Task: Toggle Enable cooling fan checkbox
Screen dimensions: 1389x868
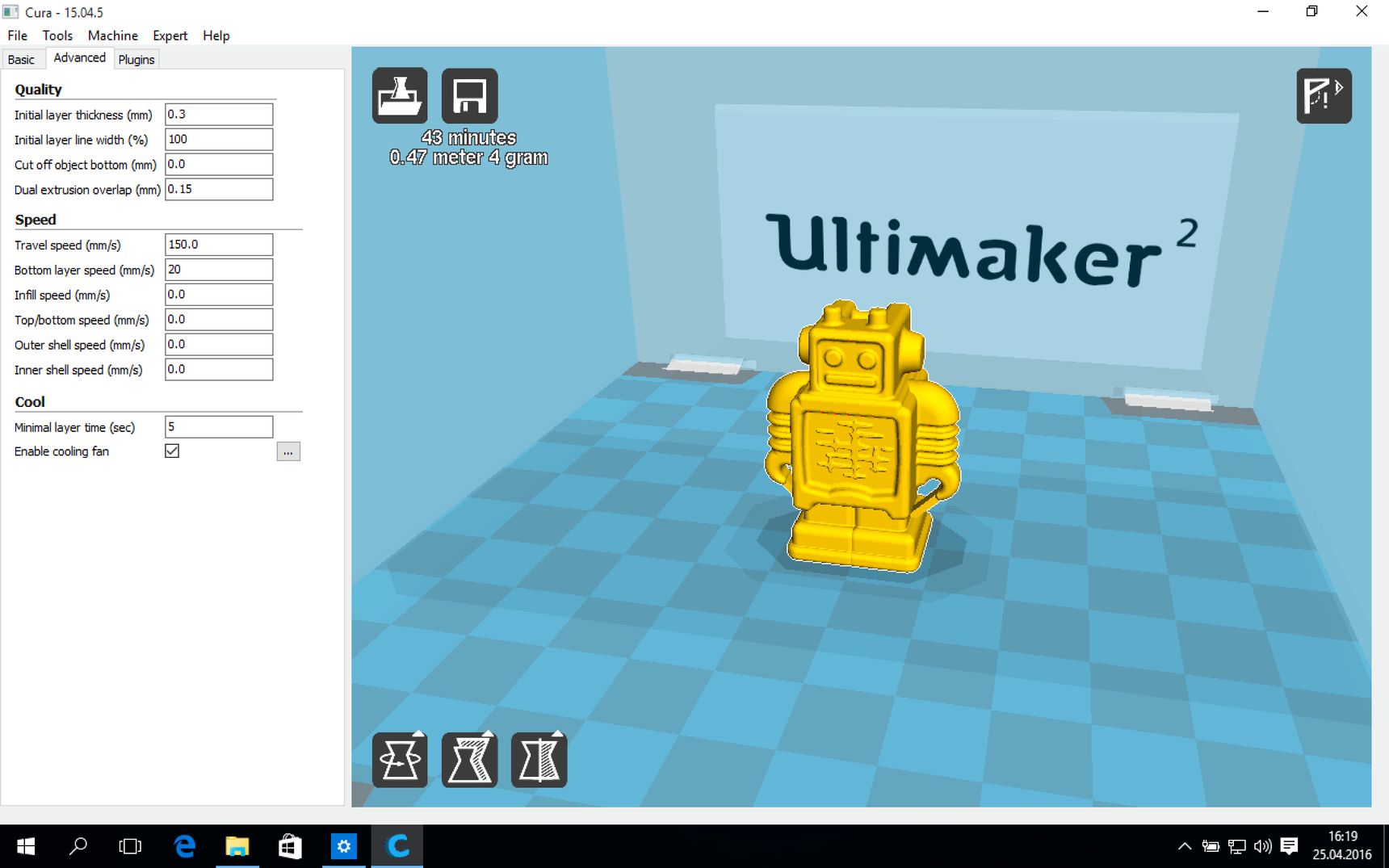Action: coord(172,451)
